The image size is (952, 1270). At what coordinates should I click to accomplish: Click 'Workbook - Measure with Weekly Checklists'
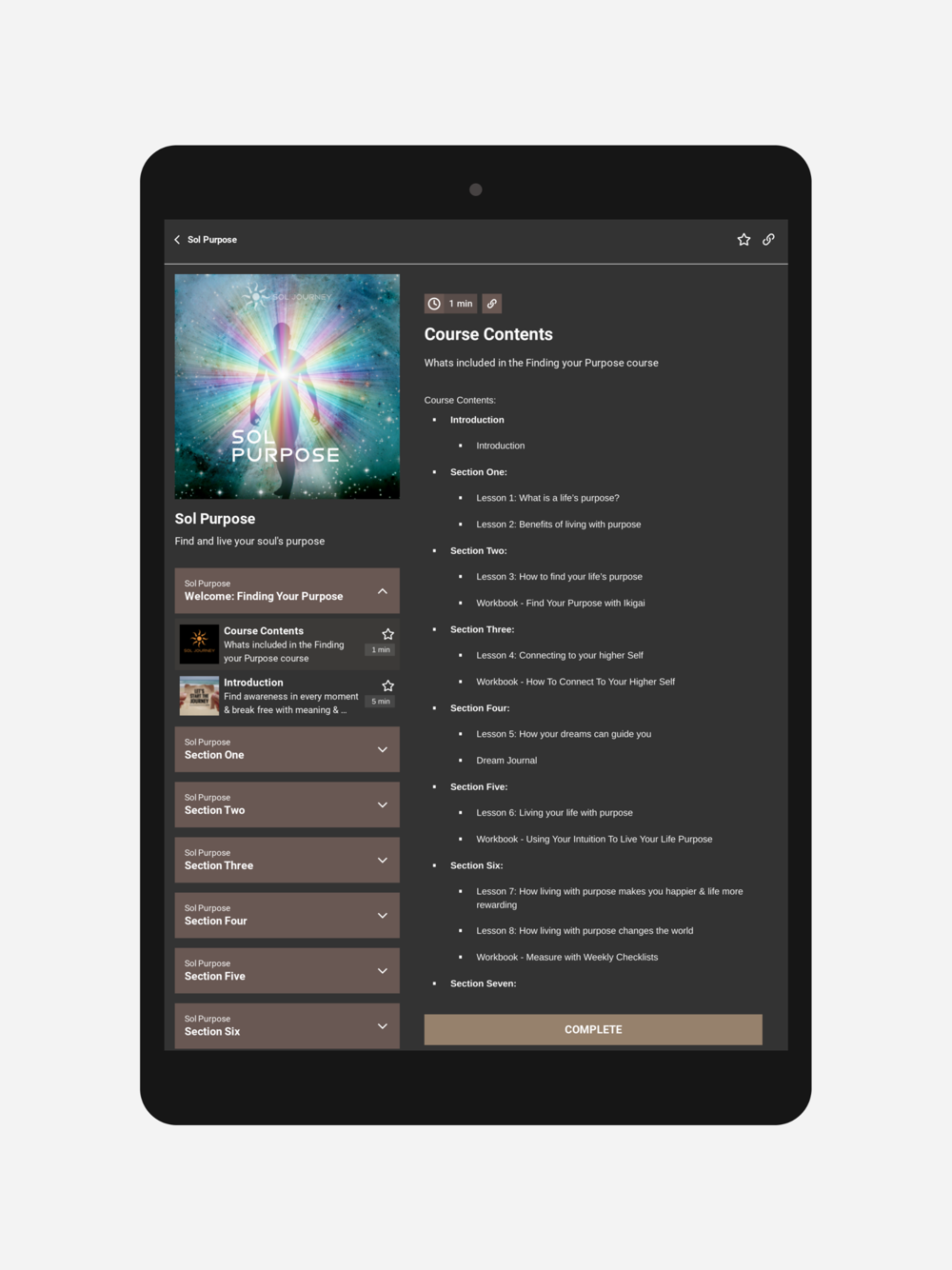pos(567,957)
